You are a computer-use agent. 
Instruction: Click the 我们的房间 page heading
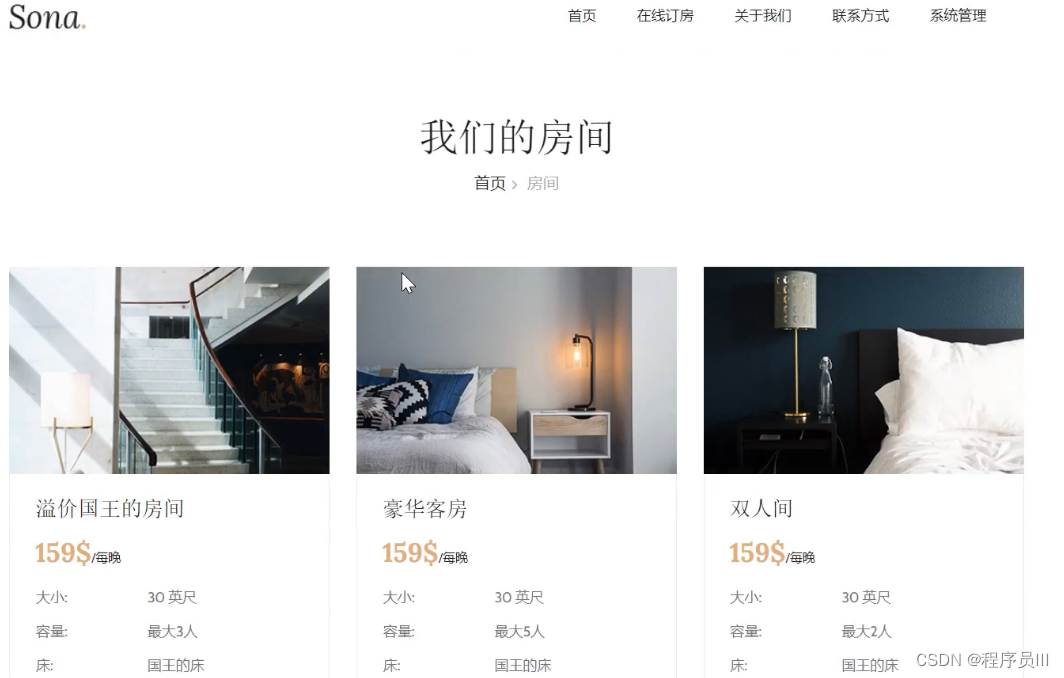516,137
